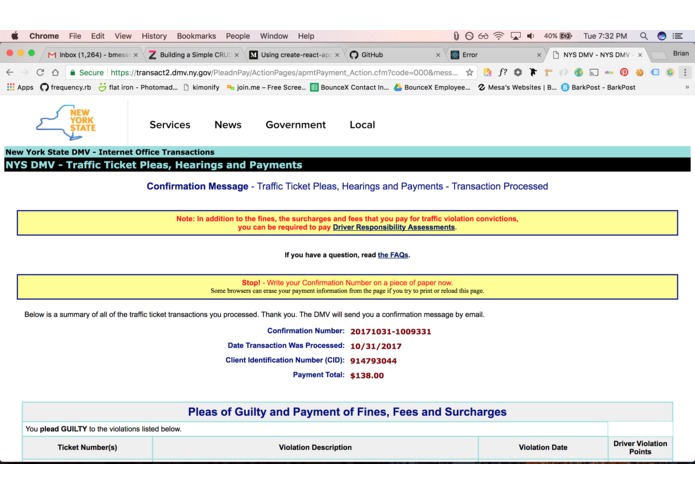Click the Pinterest extension icon
695x494 pixels.
(x=624, y=72)
